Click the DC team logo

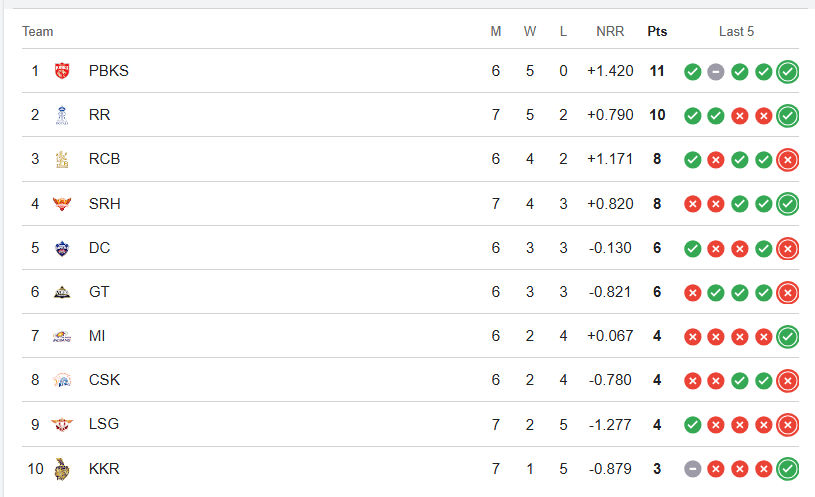point(63,247)
